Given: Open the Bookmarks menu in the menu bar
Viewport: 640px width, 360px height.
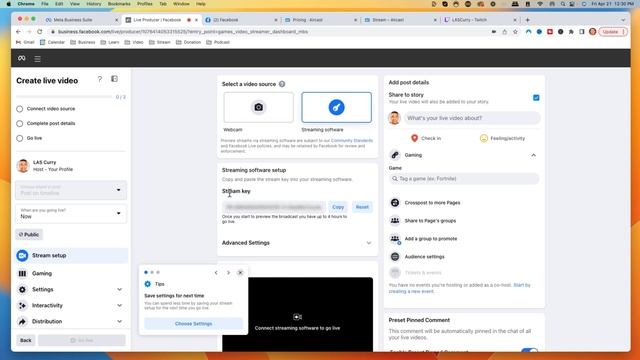Looking at the screenshot, I should (x=119, y=4).
